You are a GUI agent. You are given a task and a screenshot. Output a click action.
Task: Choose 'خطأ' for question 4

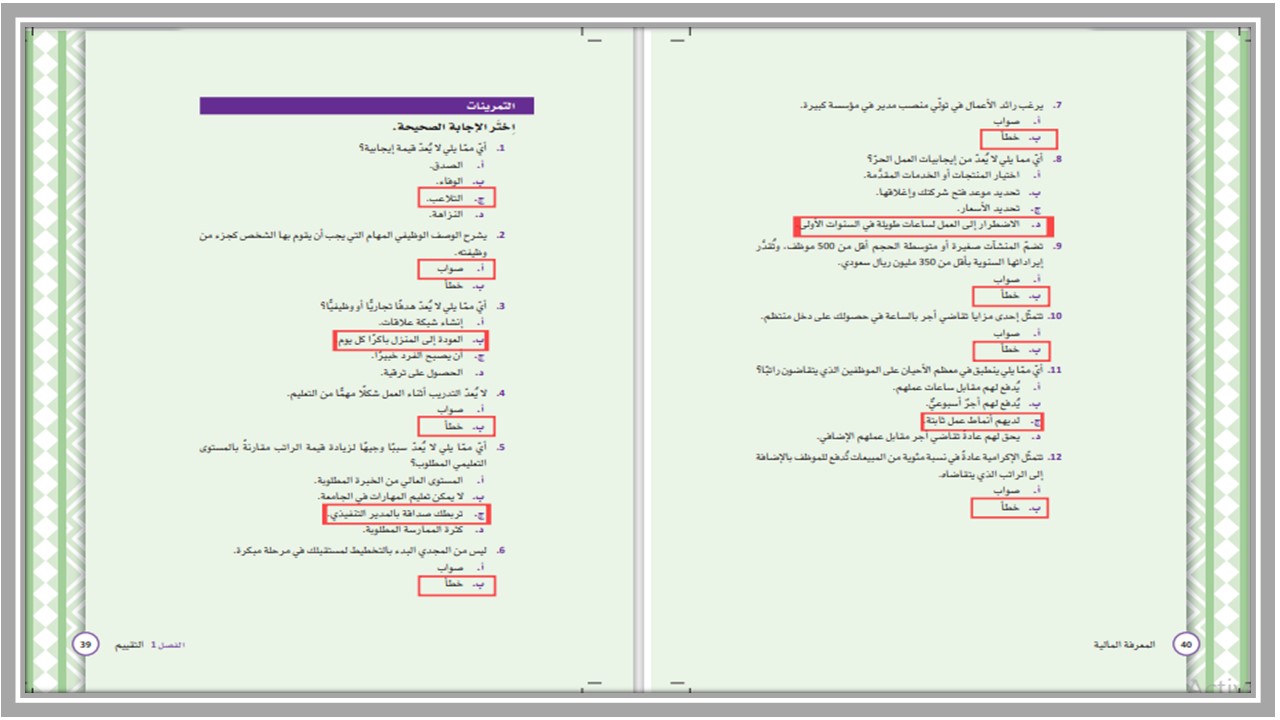point(456,427)
